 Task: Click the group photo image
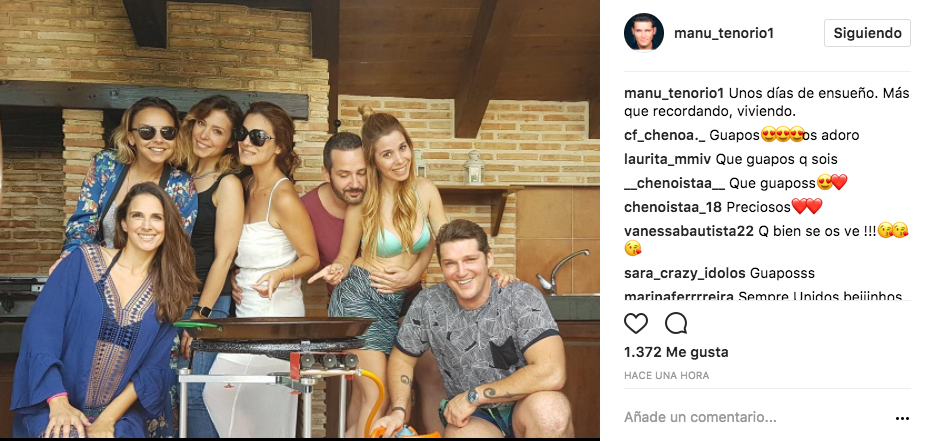pos(300,219)
